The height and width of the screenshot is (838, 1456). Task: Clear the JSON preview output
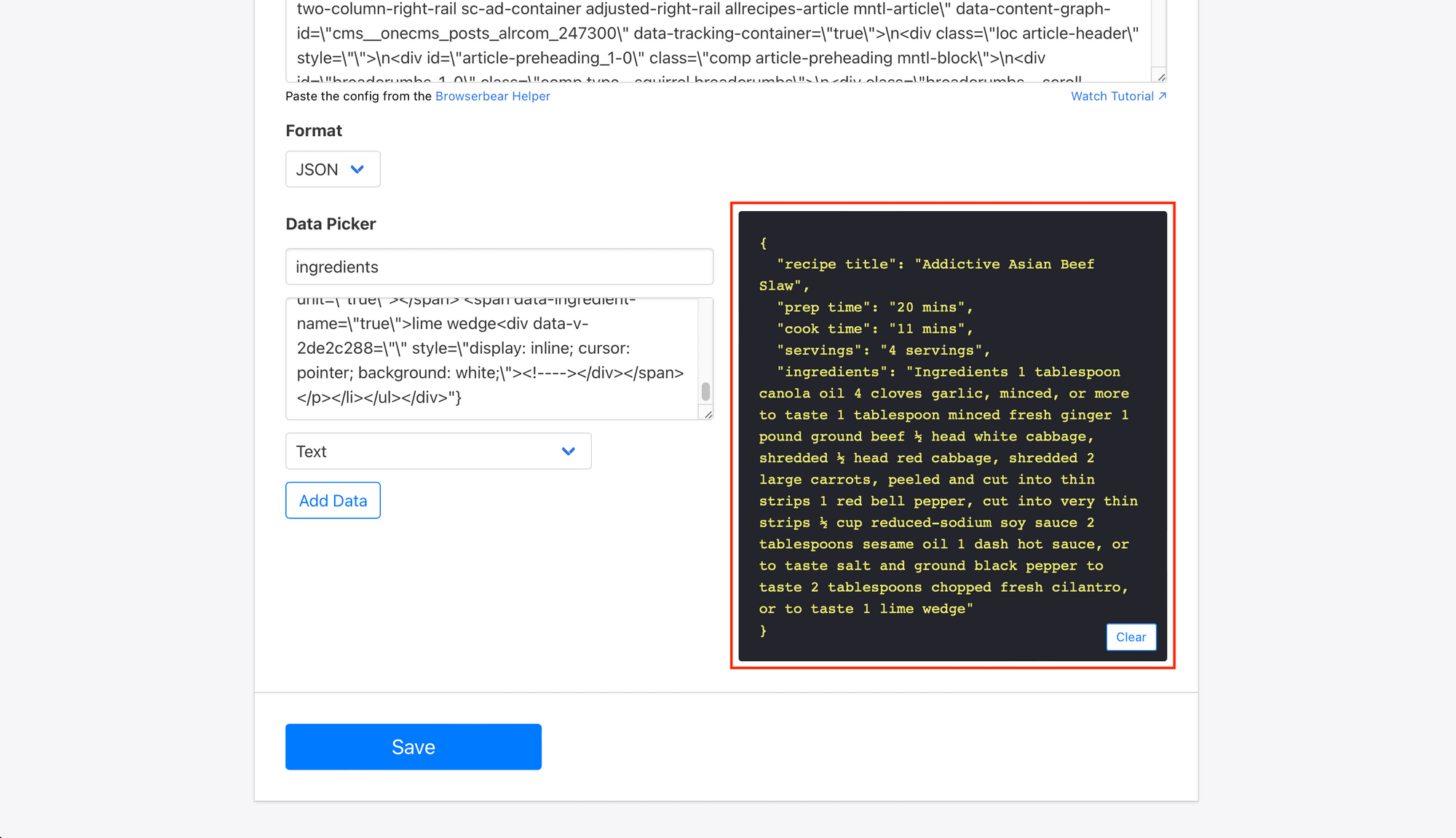(x=1131, y=636)
